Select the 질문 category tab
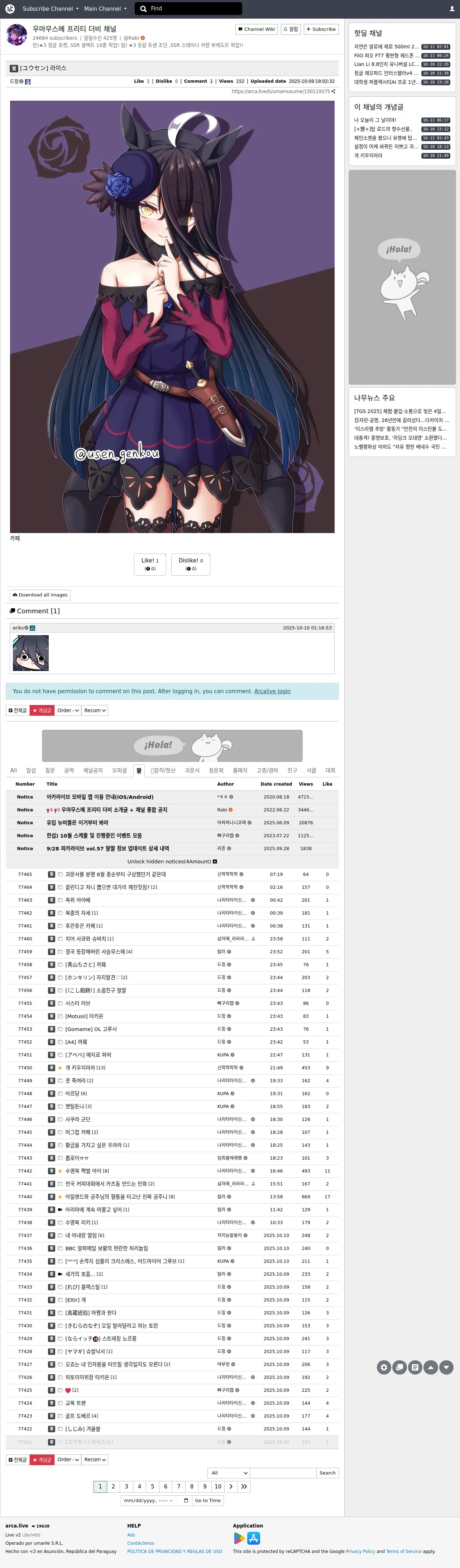 (50, 771)
